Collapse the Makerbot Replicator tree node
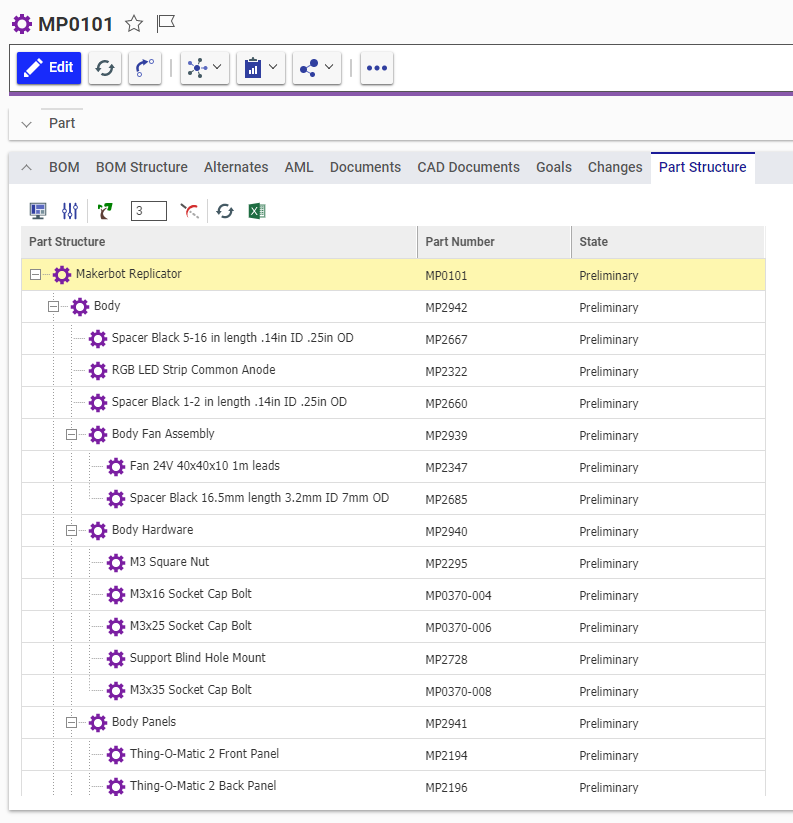793x823 pixels. click(x=35, y=275)
